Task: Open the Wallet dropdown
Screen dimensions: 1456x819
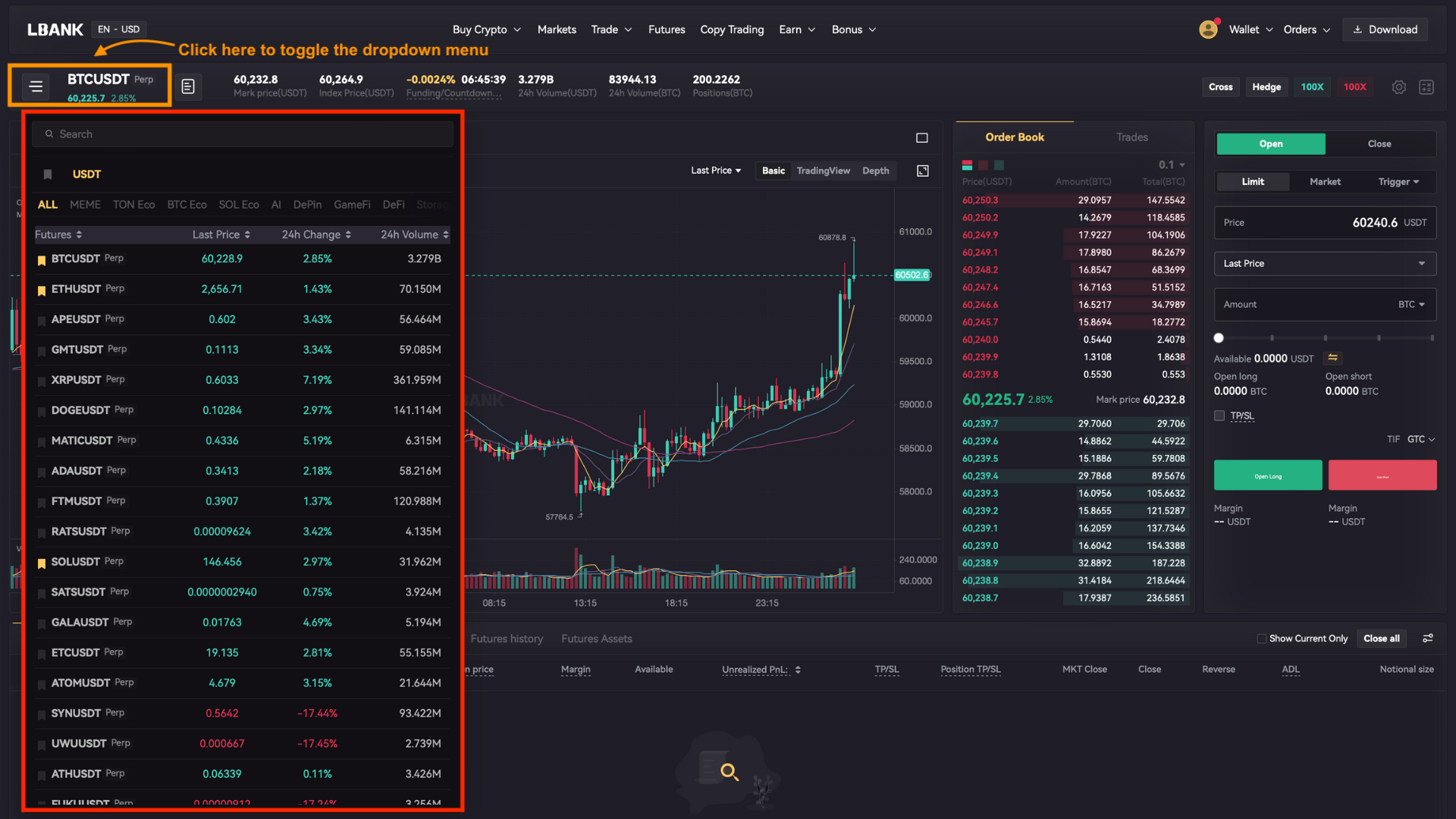Action: point(1250,30)
